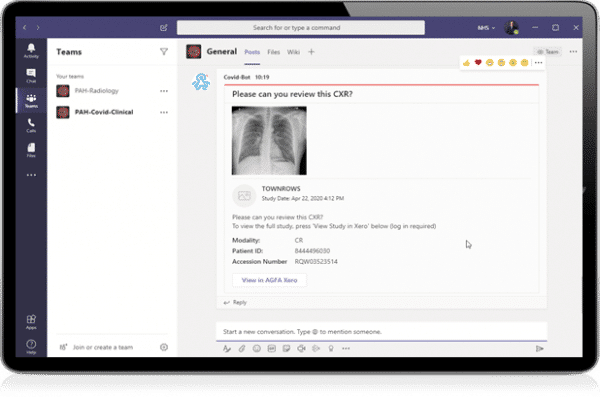This screenshot has width=600, height=397.
Task: Reply to the Covid-Bot message
Action: 235,302
